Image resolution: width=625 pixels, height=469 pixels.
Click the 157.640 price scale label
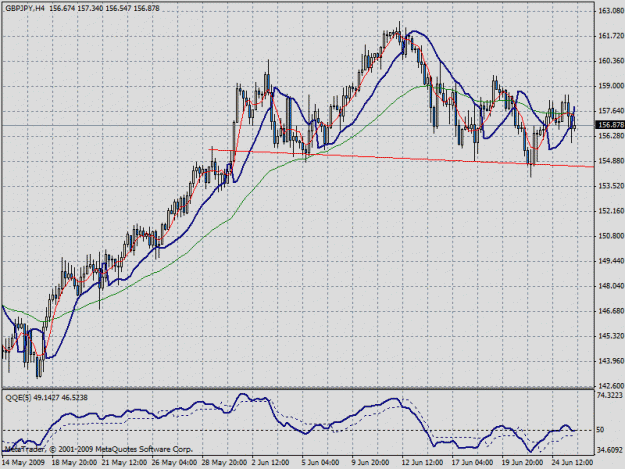tap(611, 111)
